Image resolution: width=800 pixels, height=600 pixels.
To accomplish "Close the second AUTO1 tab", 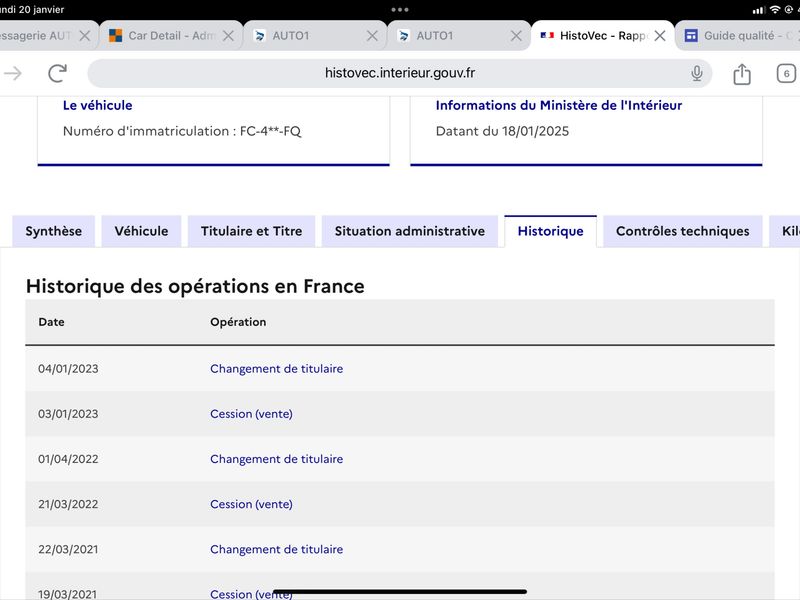I will click(516, 36).
